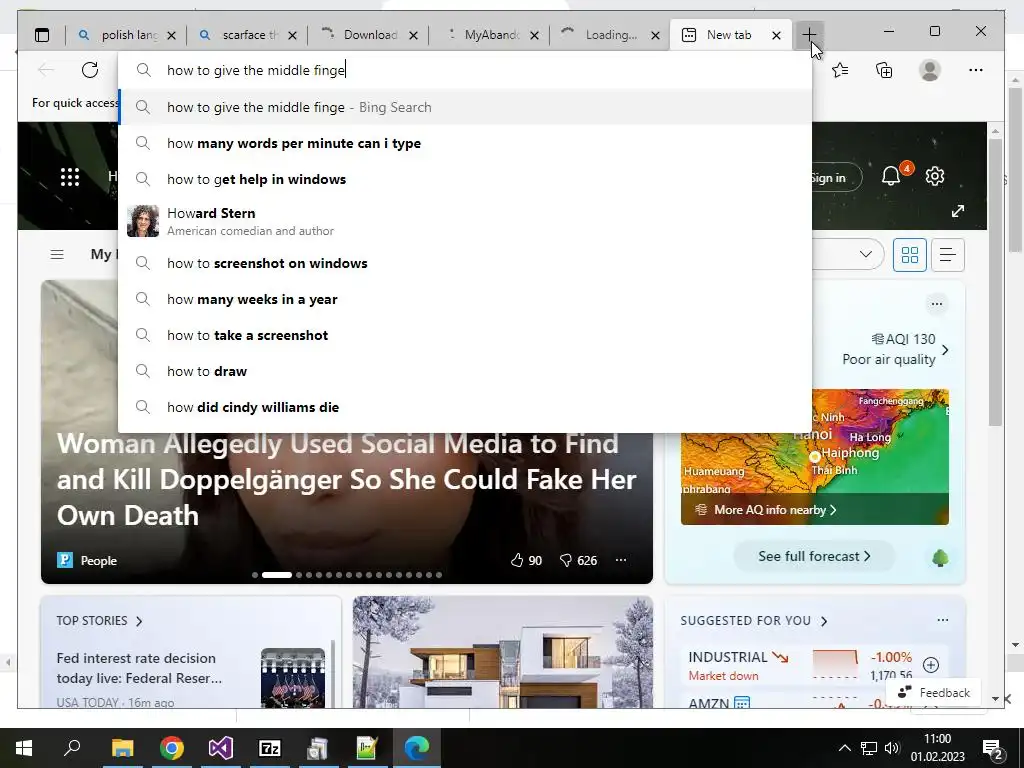Click the Windows Start button
This screenshot has height=768, width=1024.
pyautogui.click(x=24, y=748)
